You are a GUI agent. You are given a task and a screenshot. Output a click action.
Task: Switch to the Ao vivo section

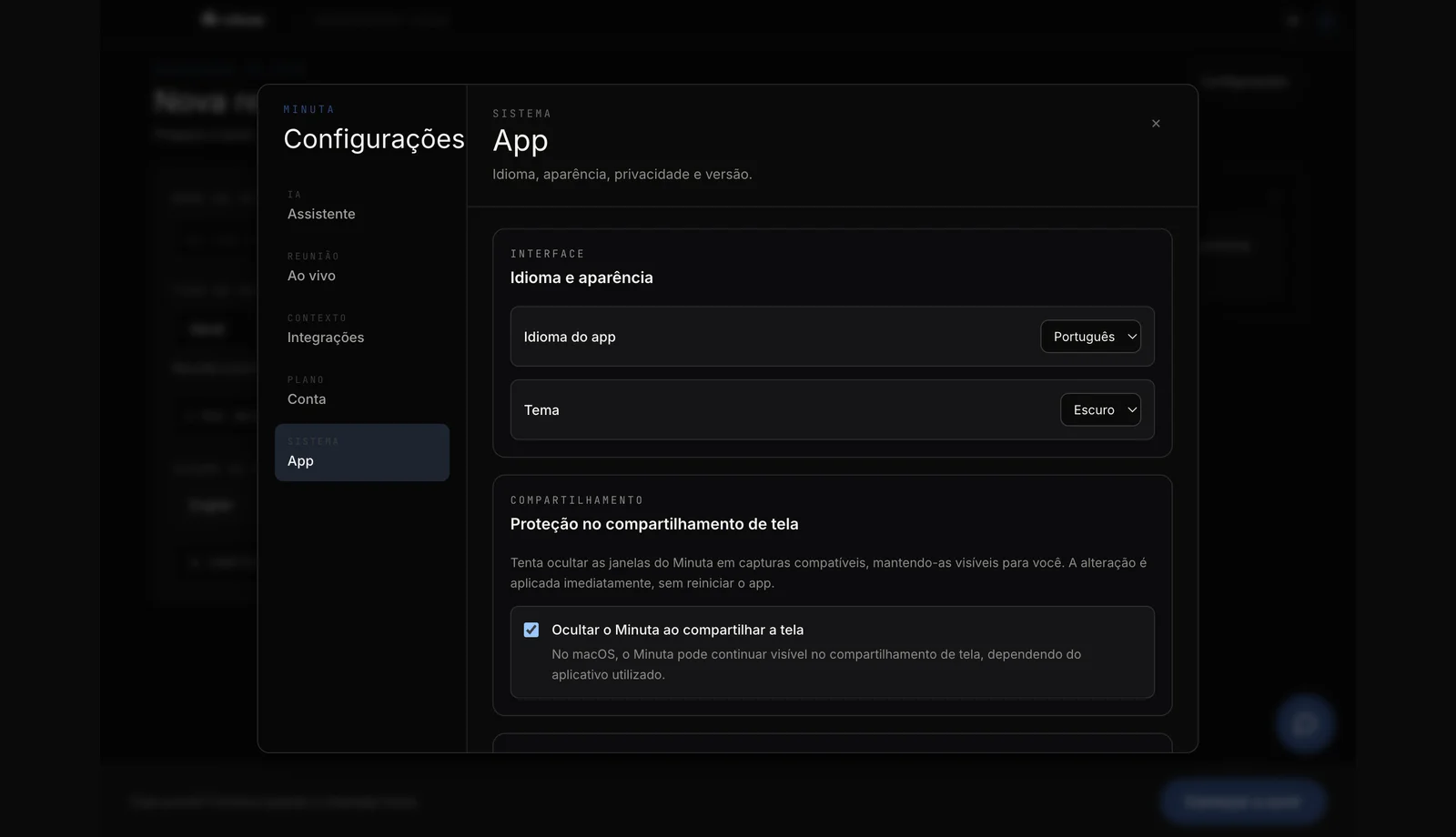(x=362, y=267)
